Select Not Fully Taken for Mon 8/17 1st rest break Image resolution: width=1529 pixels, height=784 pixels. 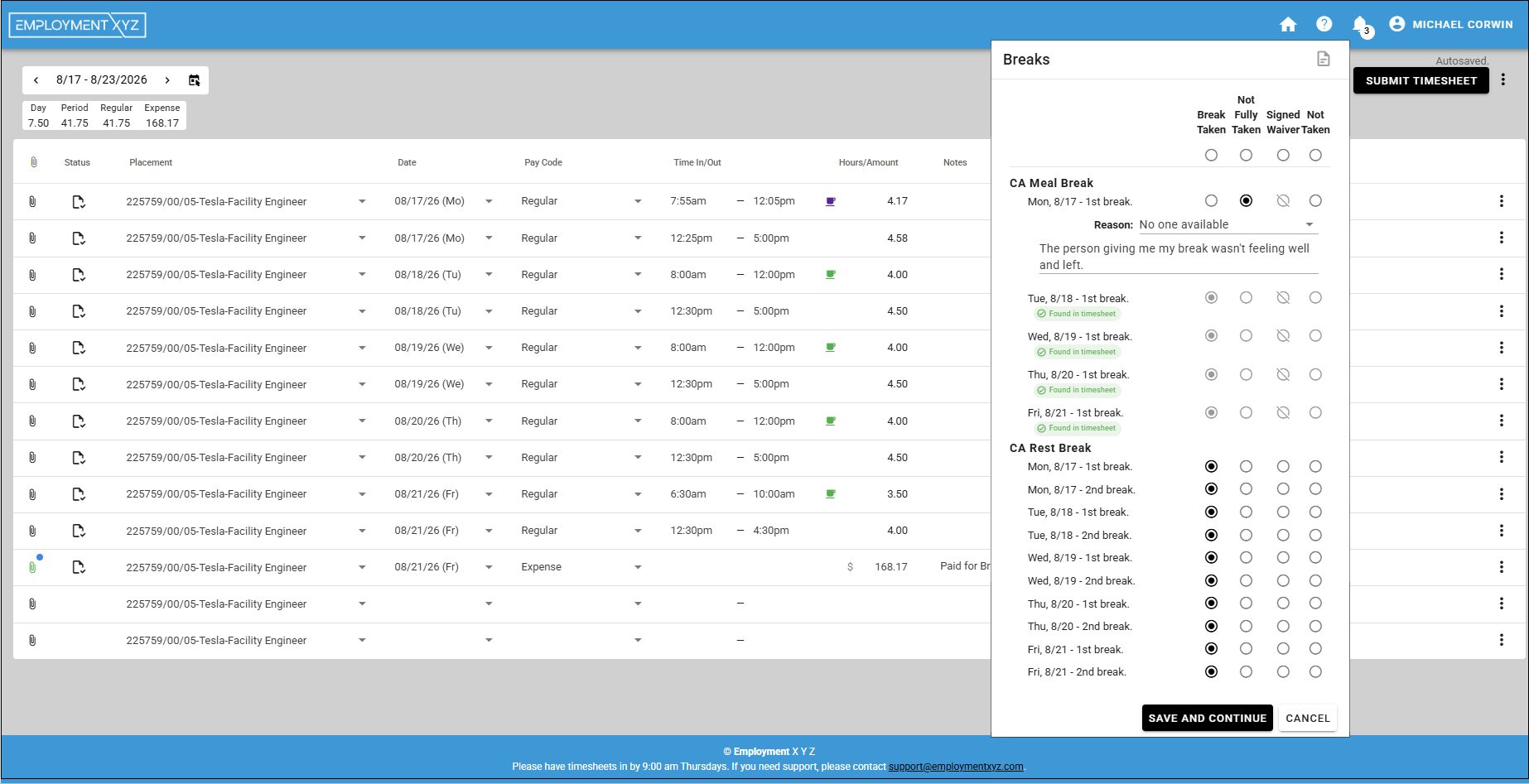point(1246,466)
